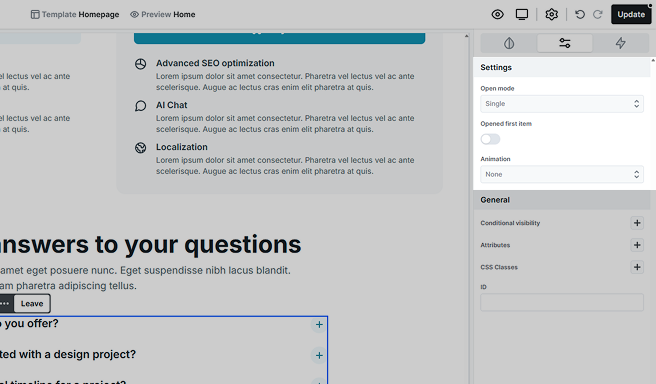The width and height of the screenshot is (656, 384).
Task: Open the three-dots element options menu
Action: (x=5, y=304)
